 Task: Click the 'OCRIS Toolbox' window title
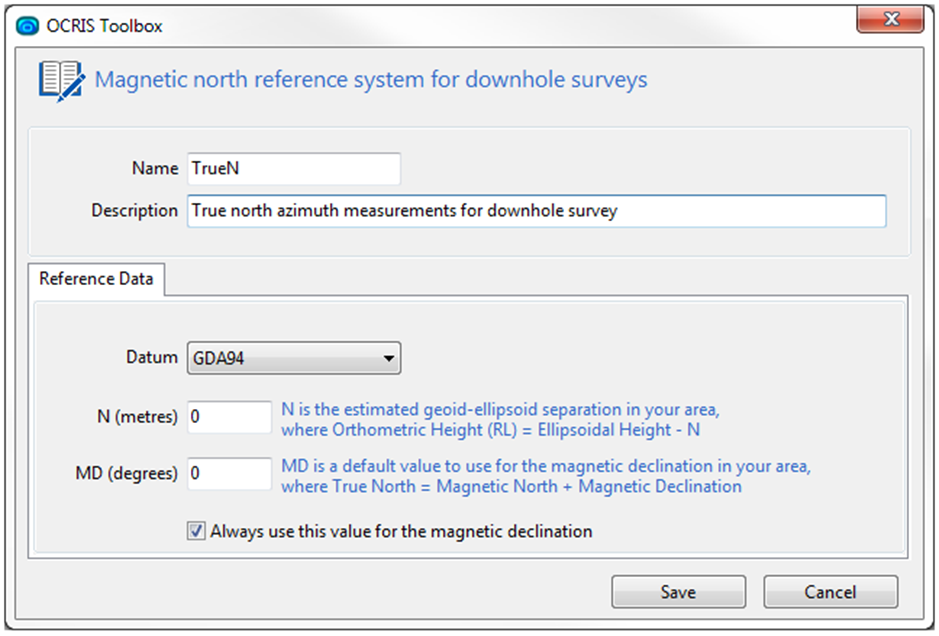point(104,26)
